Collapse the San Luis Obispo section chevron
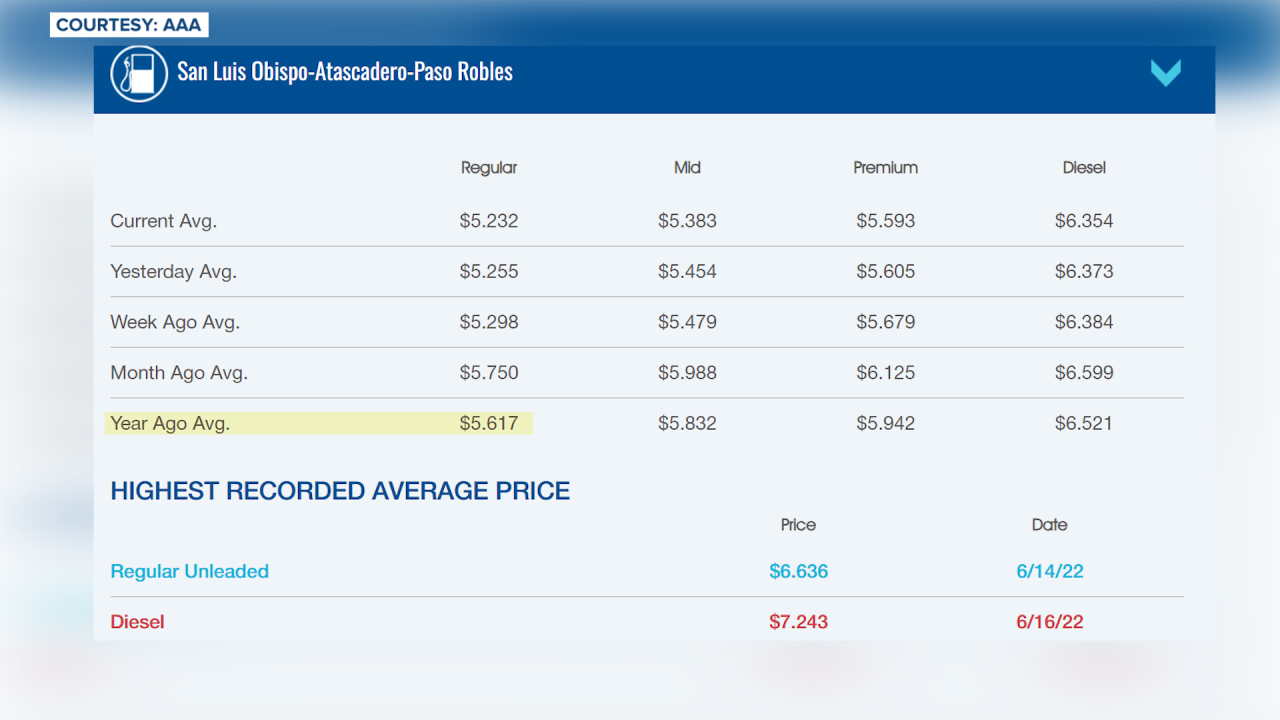The height and width of the screenshot is (720, 1280). [x=1165, y=73]
